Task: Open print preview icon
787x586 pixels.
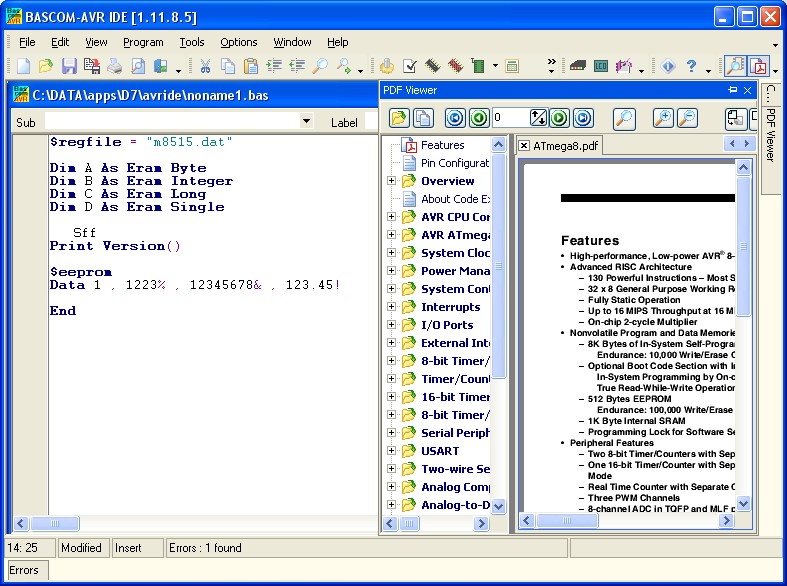Action: point(138,66)
